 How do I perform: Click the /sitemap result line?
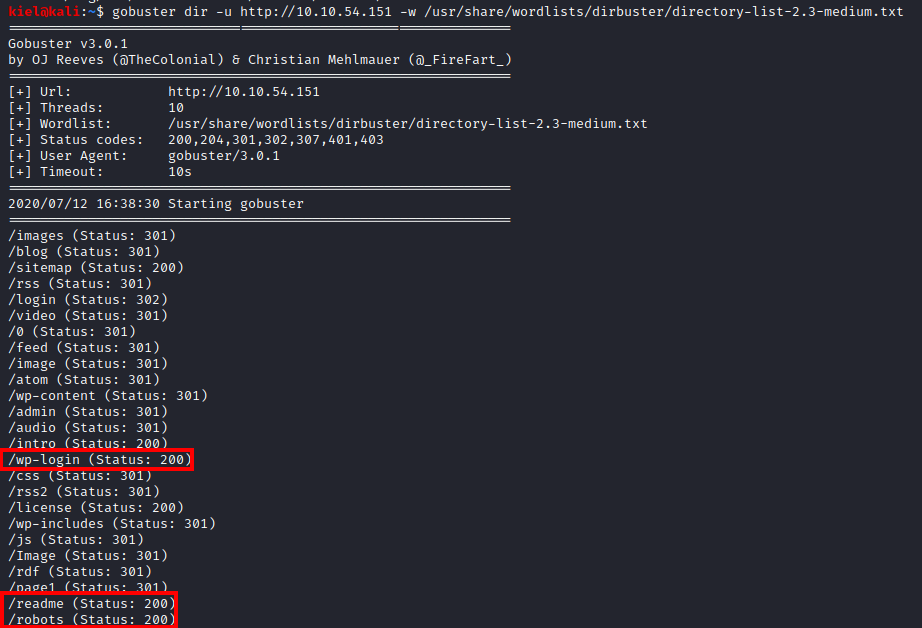(x=96, y=268)
